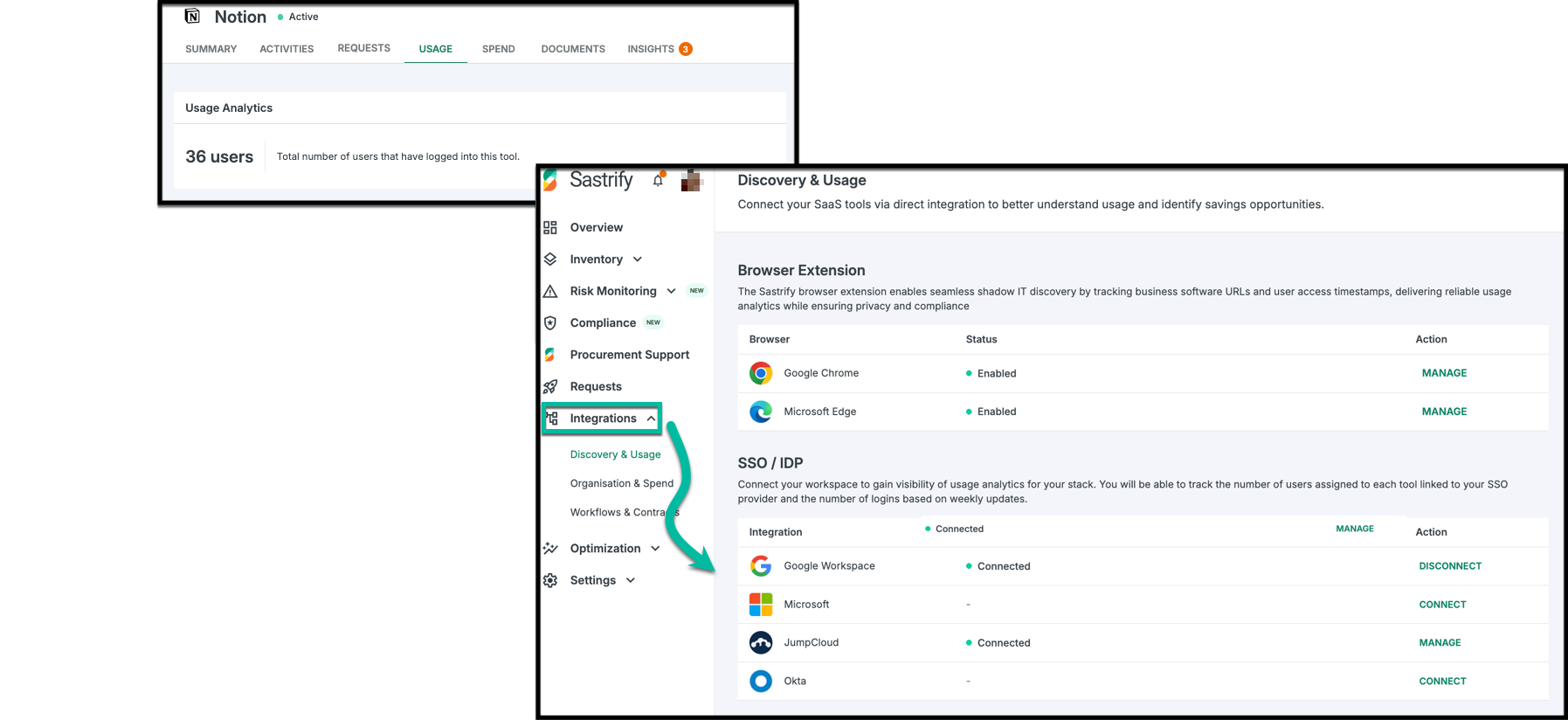Image resolution: width=1568 pixels, height=720 pixels.
Task: Click the NEW badge beside Risk Monitoring
Action: [696, 291]
